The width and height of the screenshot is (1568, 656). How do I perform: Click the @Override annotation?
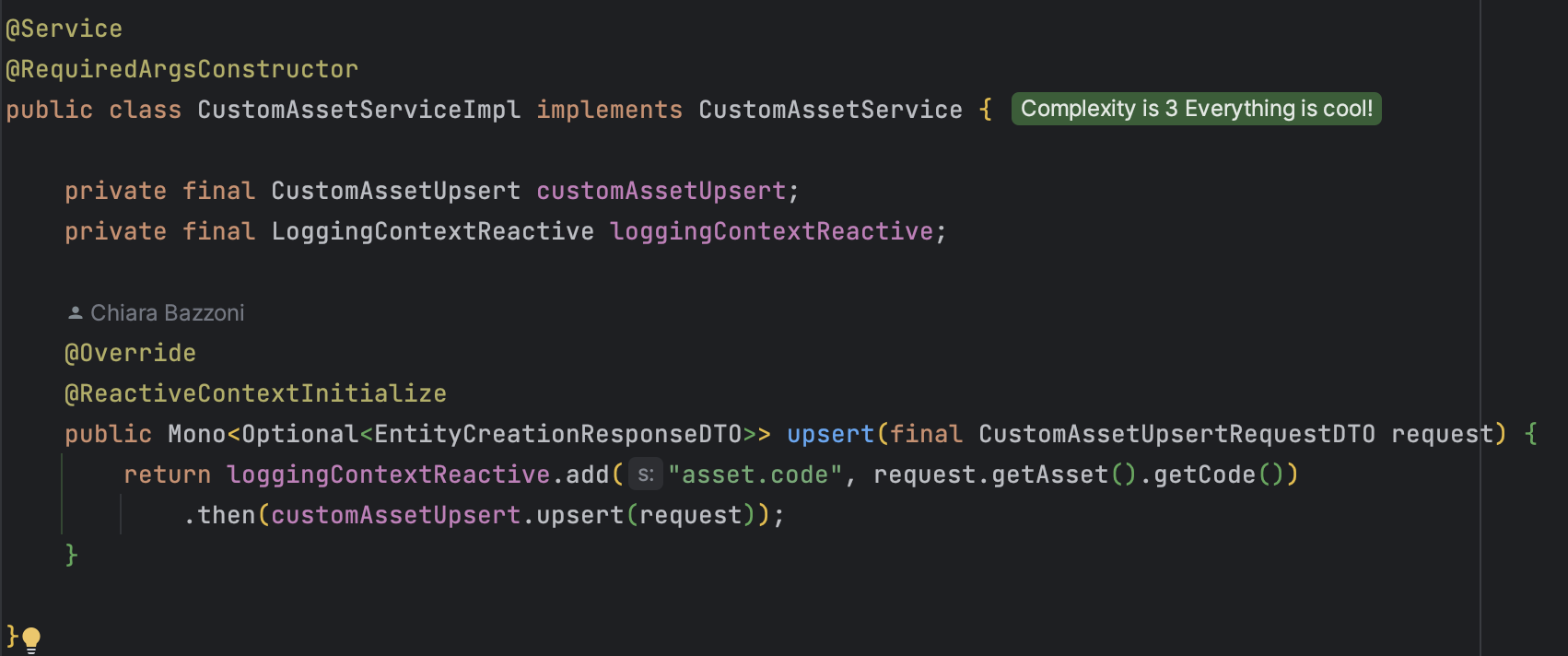131,353
